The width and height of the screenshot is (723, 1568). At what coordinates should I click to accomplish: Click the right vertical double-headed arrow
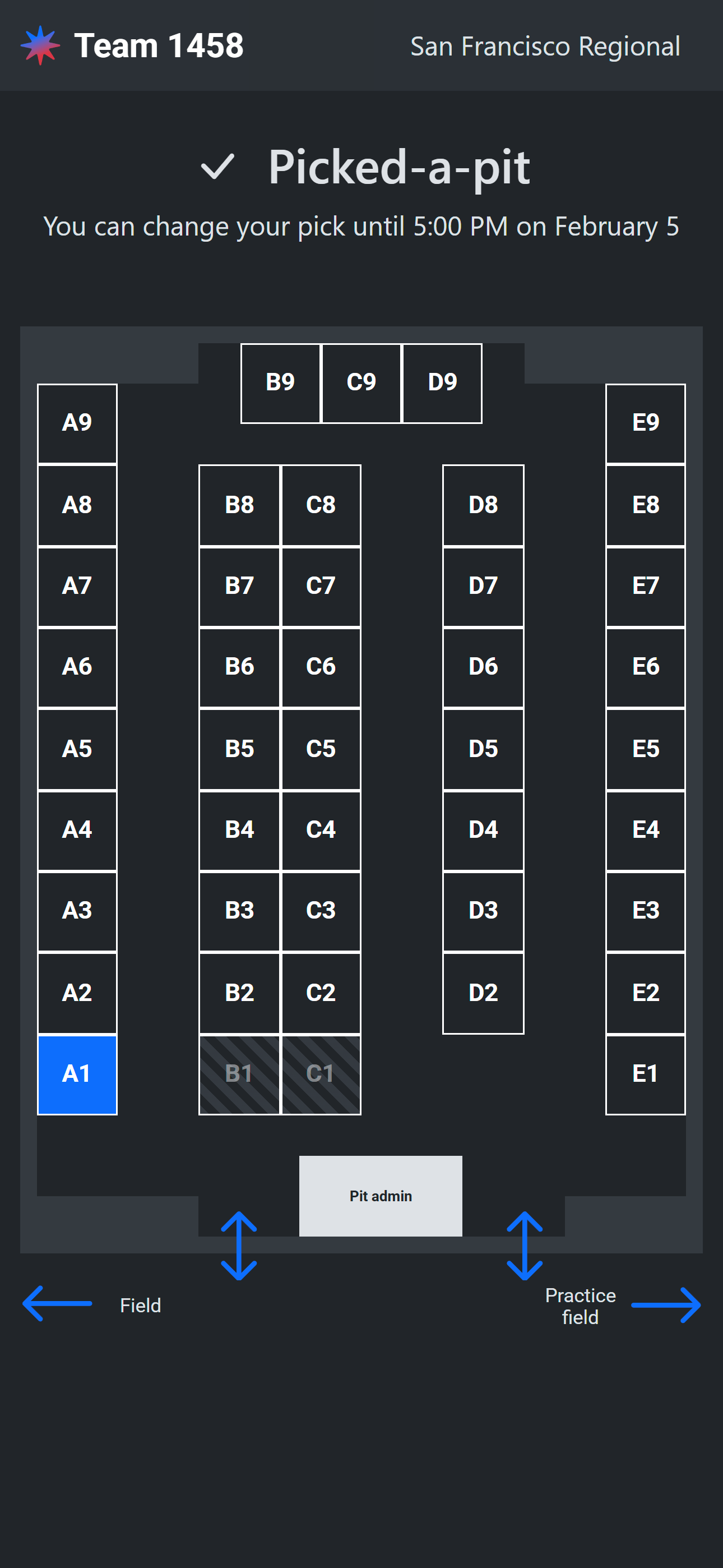(524, 1245)
